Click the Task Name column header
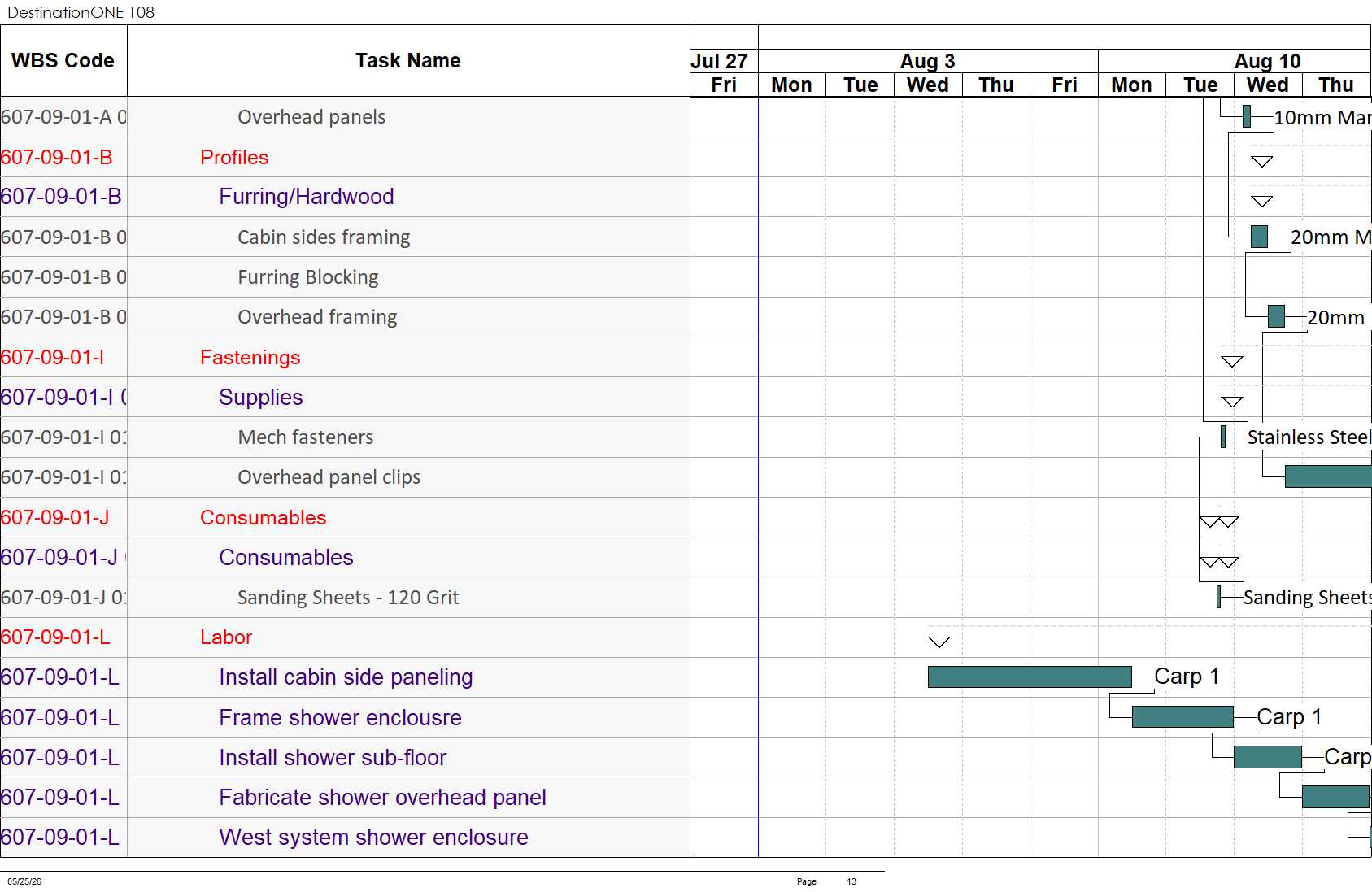Screen dimensions: 1372x892 [408, 61]
